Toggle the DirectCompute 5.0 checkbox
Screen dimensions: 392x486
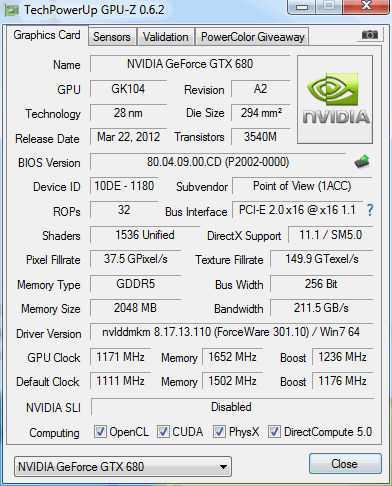[274, 431]
